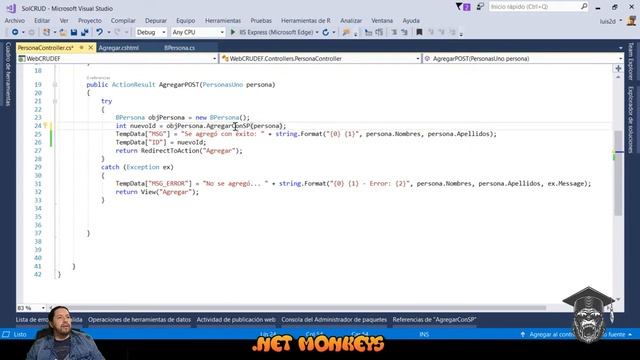The image size is (640, 360).
Task: Collapse the AgregarPOST method outline on line 19
Action: point(55,84)
